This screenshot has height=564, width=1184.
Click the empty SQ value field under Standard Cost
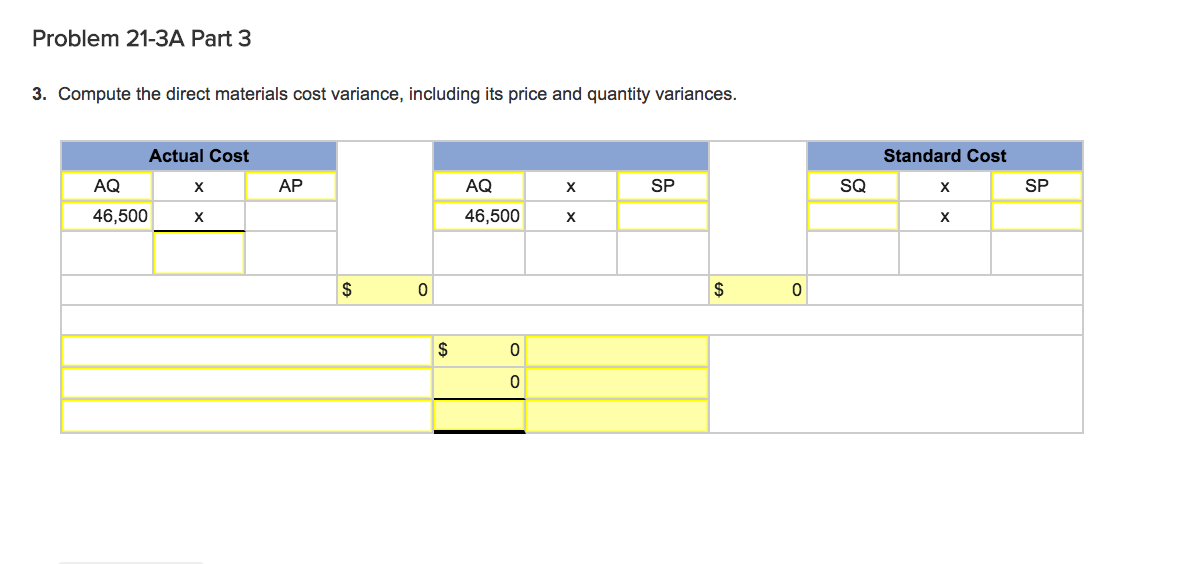pos(853,216)
